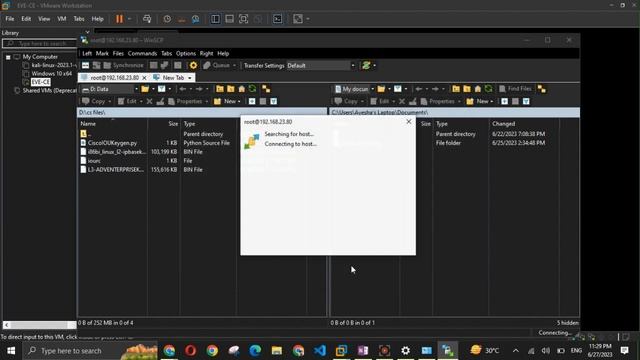Open New Tab dropdown arrow
640x360 pixels.
point(190,78)
